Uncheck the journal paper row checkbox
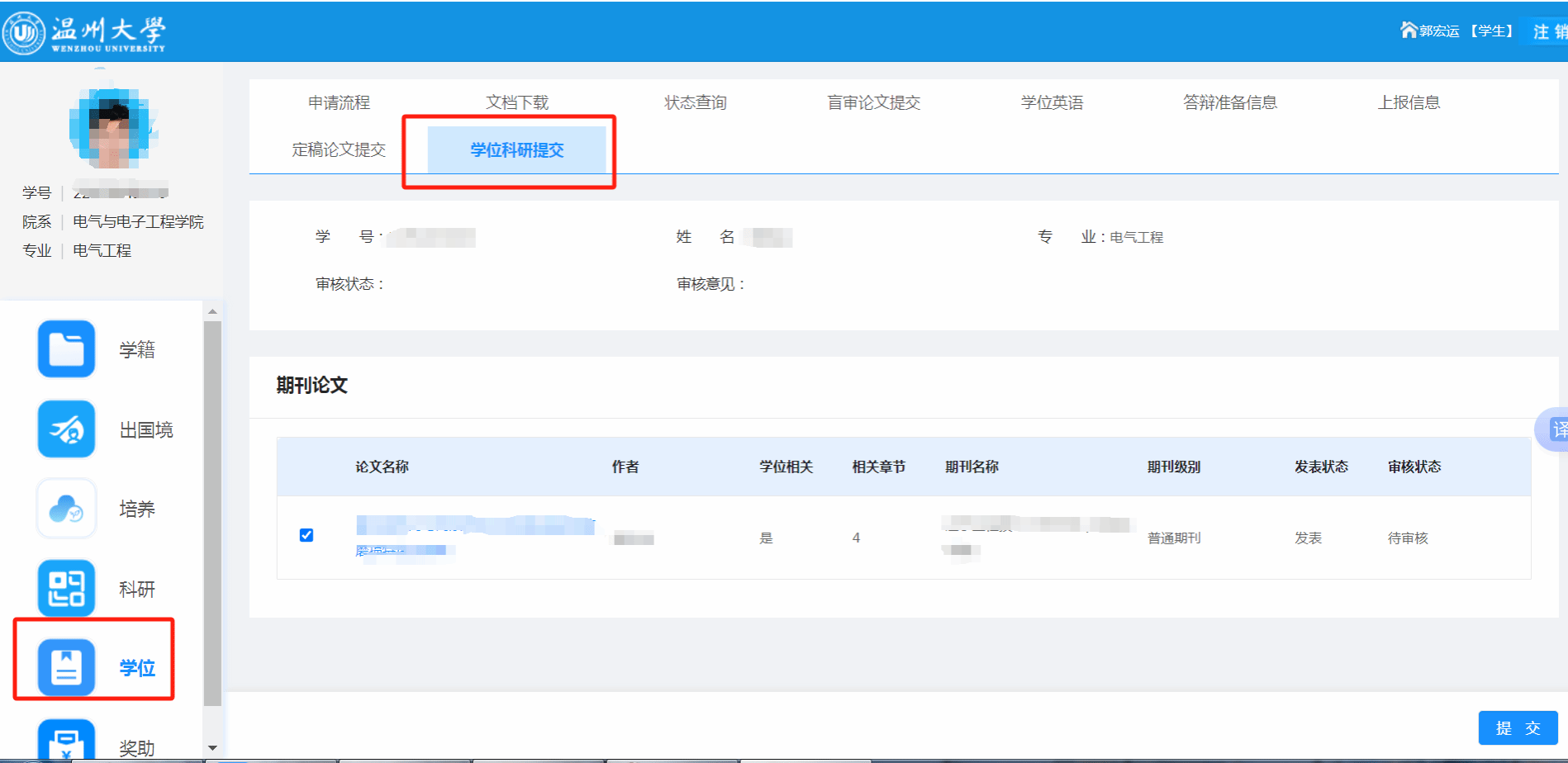This screenshot has height=763, width=1568. pyautogui.click(x=306, y=535)
